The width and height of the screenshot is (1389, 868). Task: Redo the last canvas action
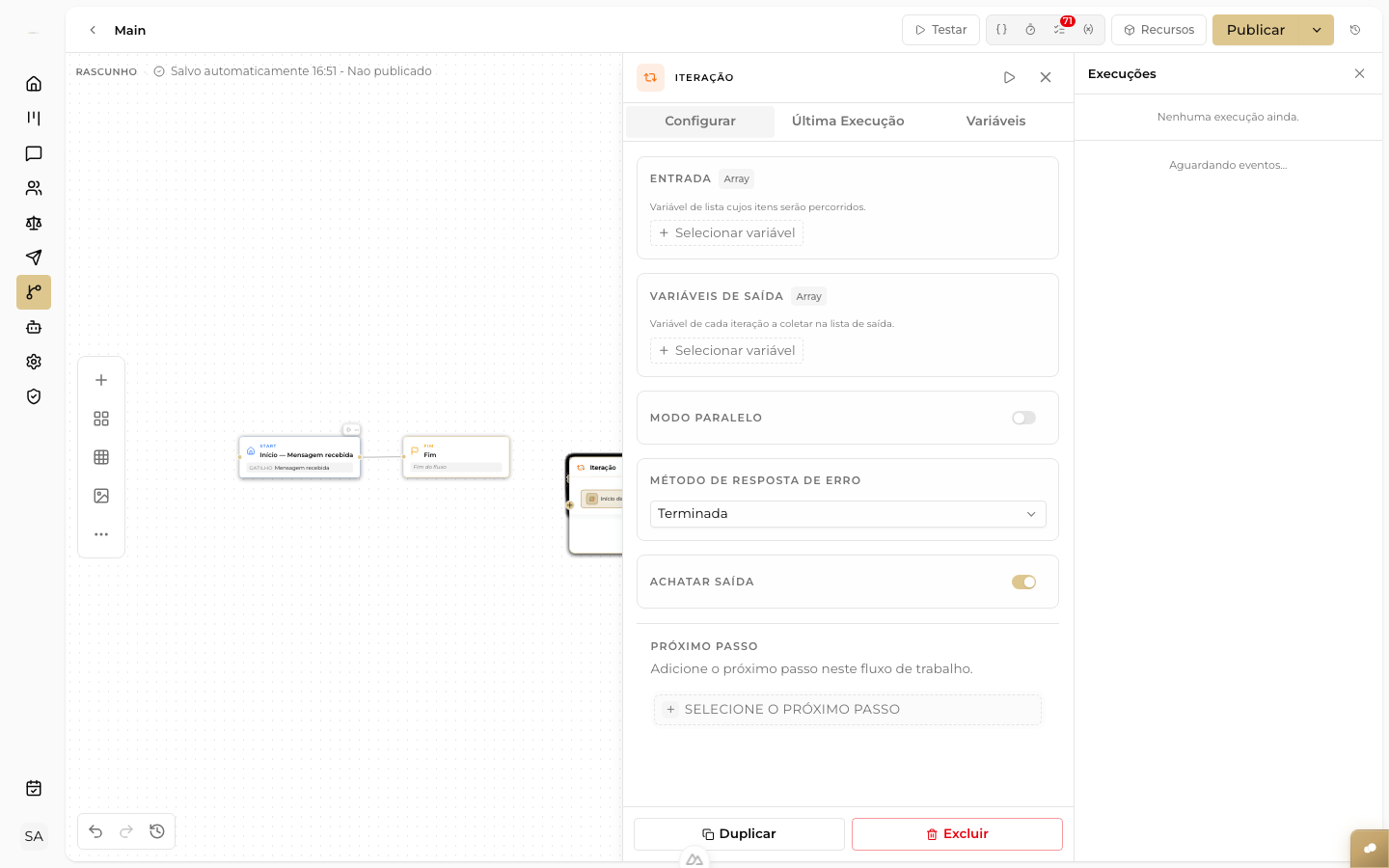tap(126, 831)
